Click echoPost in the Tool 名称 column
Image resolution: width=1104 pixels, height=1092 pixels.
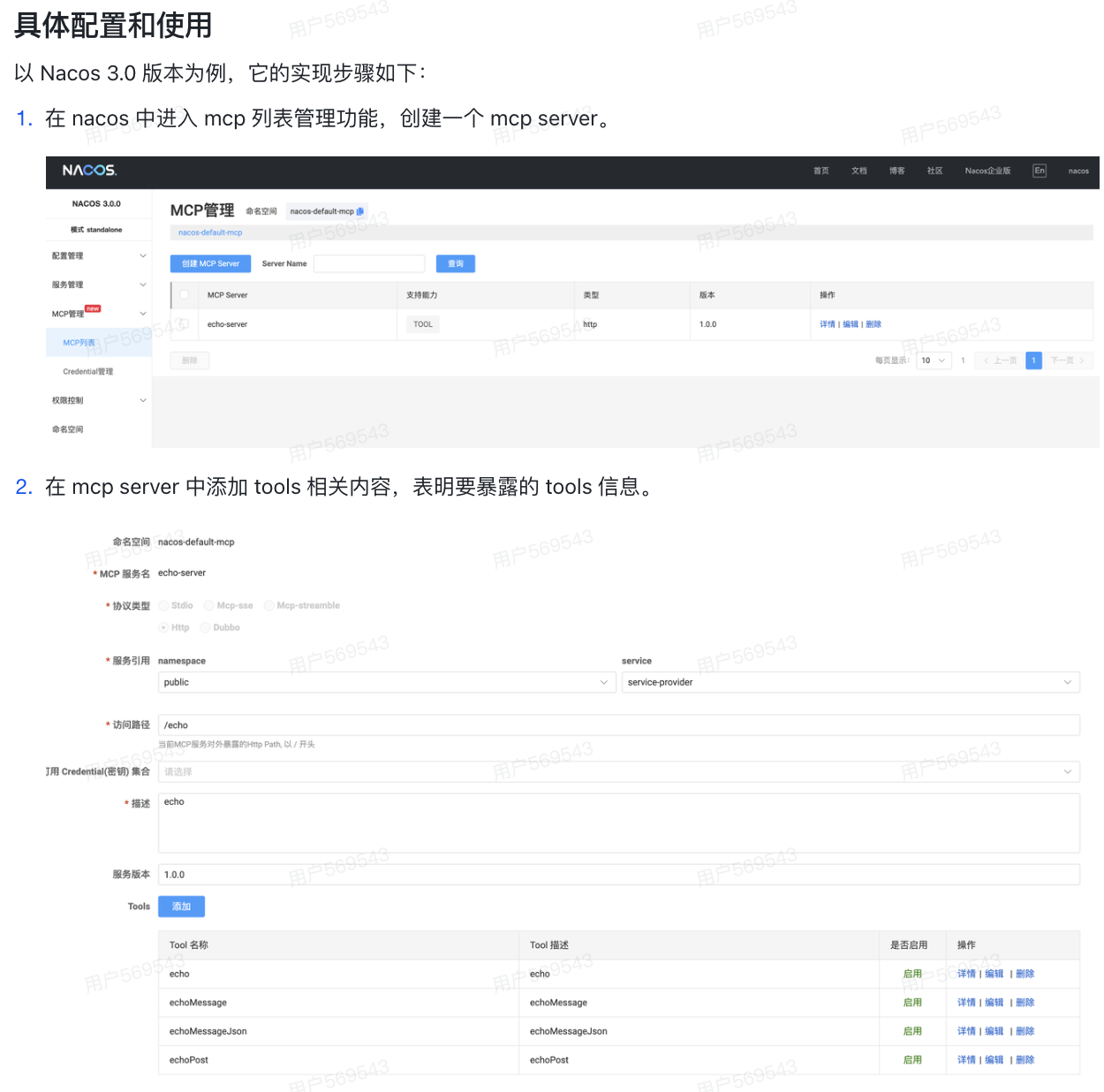[x=188, y=1060]
